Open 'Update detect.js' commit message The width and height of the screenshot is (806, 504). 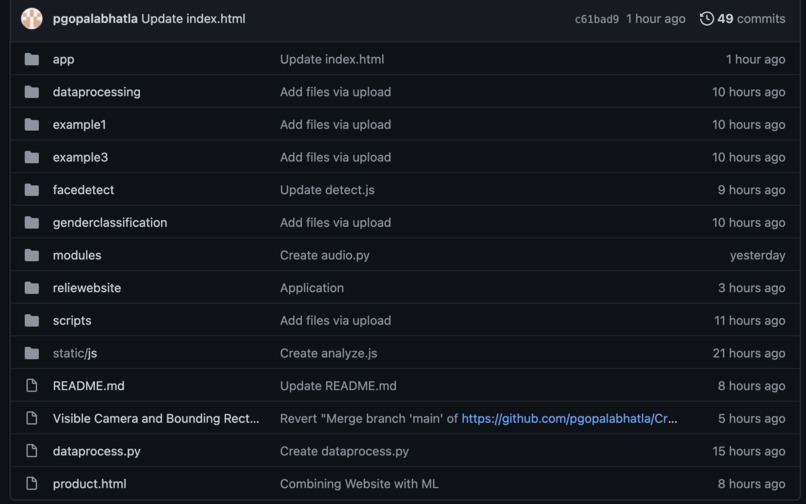[327, 190]
